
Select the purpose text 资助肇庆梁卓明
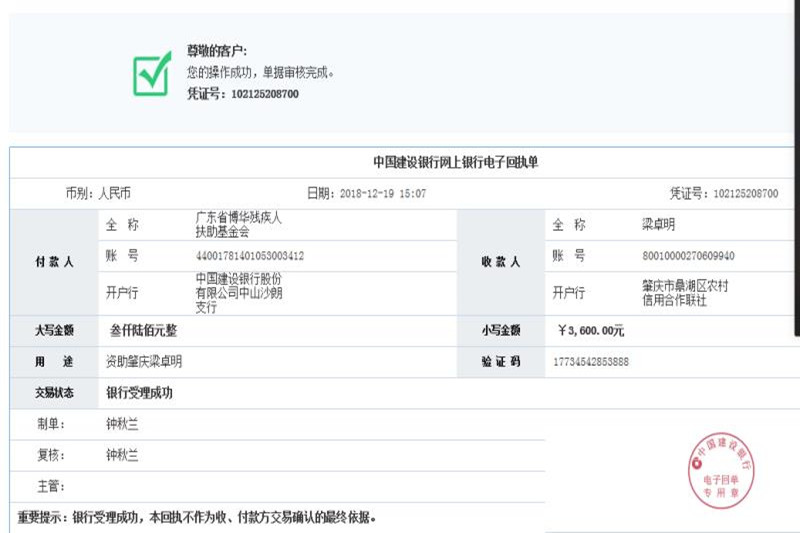144,361
